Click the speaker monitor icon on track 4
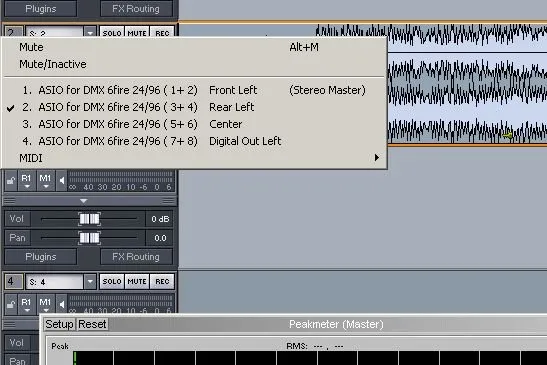 coord(62,304)
